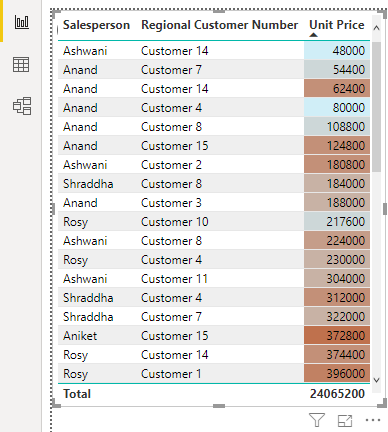Click scrollbar up arrow

click(x=376, y=28)
